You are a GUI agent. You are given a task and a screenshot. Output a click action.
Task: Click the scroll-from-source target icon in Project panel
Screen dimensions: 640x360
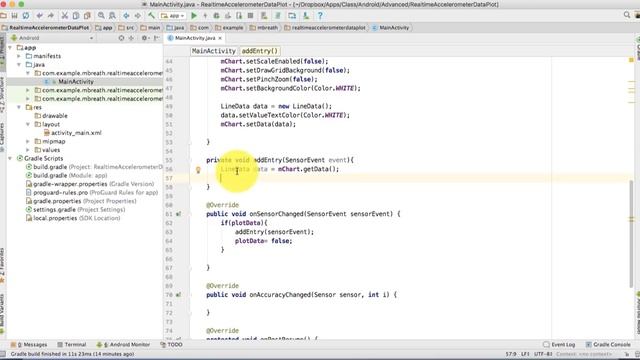121,38
